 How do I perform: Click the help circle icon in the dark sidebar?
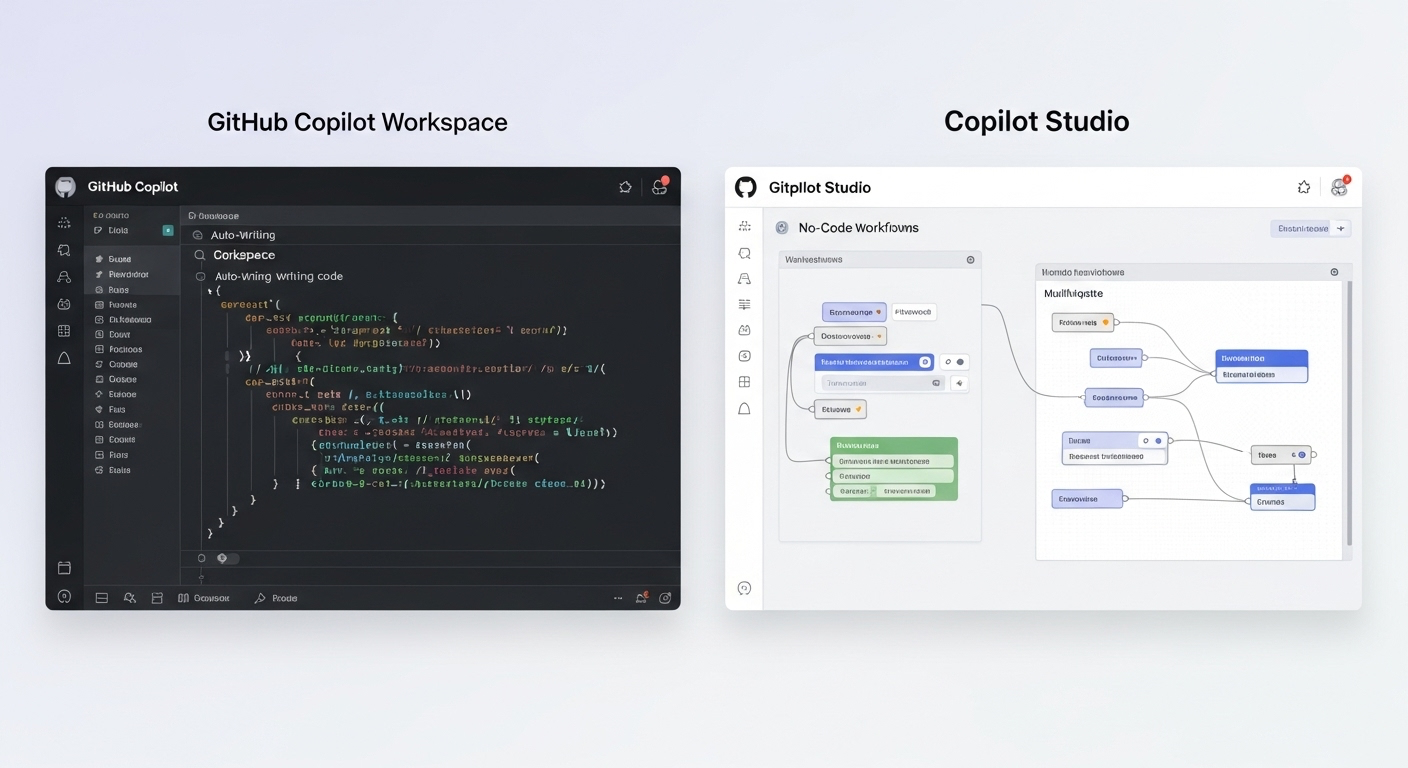64,596
